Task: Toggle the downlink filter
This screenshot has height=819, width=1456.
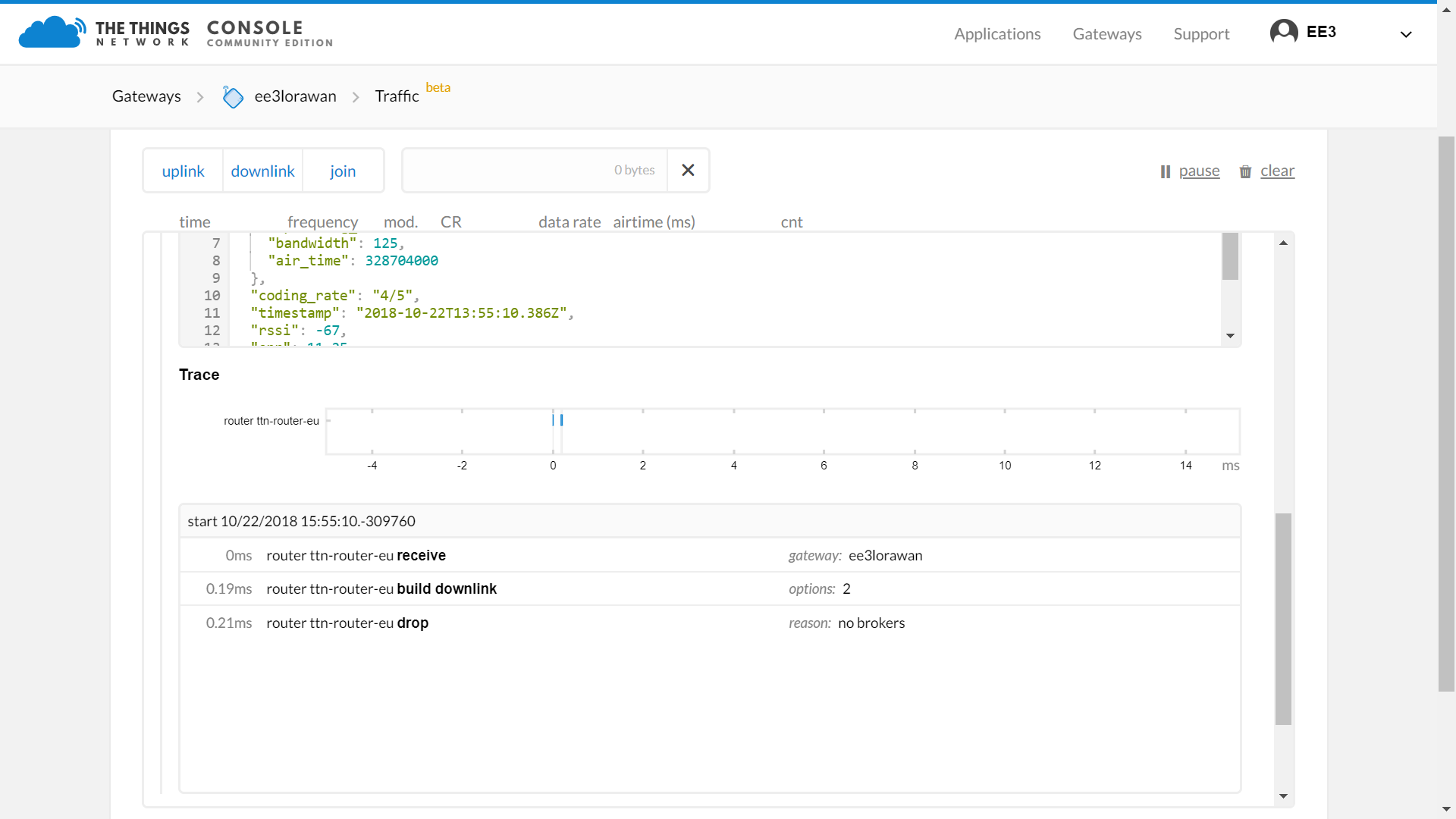Action: pyautogui.click(x=262, y=171)
